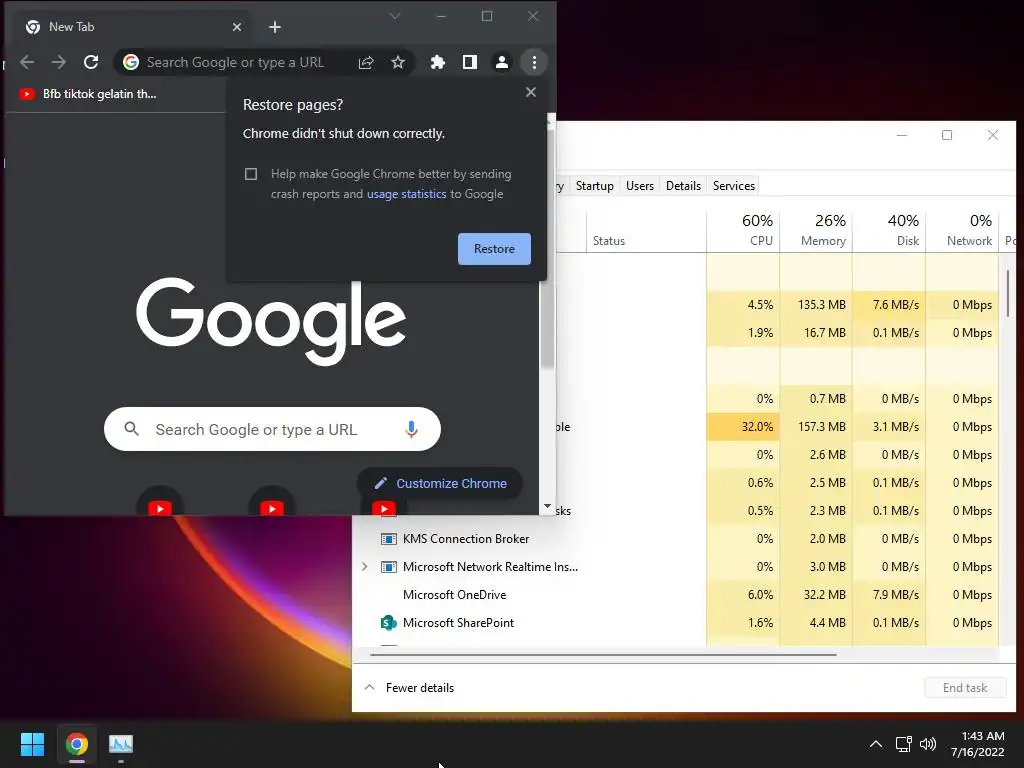Sort by CPU column in Task Manager
The image size is (1024, 768).
pyautogui.click(x=743, y=231)
